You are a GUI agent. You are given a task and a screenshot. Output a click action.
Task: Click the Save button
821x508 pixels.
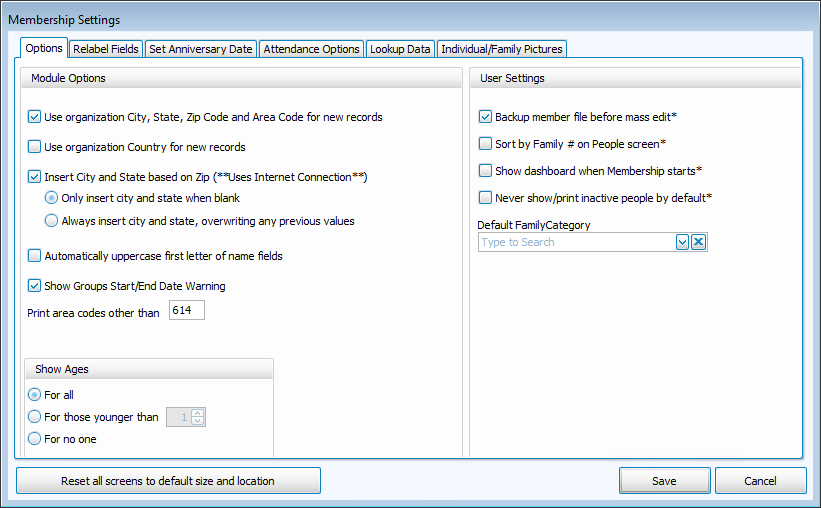[664, 481]
